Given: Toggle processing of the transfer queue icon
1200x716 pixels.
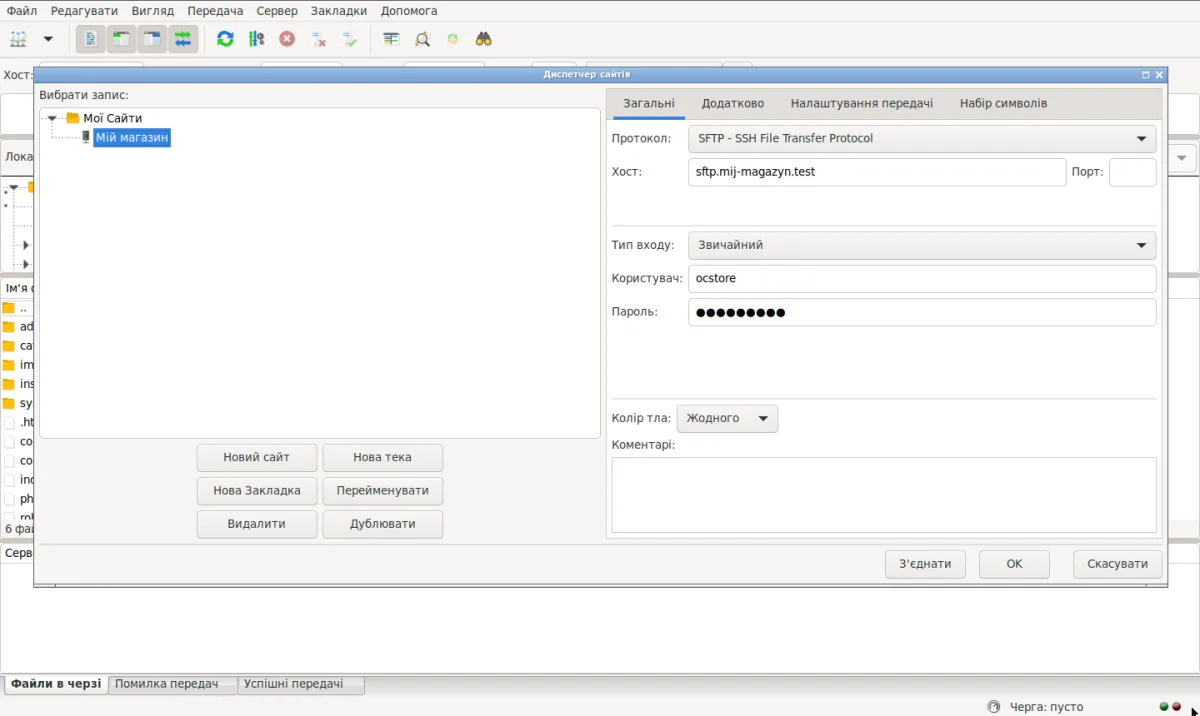Looking at the screenshot, I should [256, 39].
